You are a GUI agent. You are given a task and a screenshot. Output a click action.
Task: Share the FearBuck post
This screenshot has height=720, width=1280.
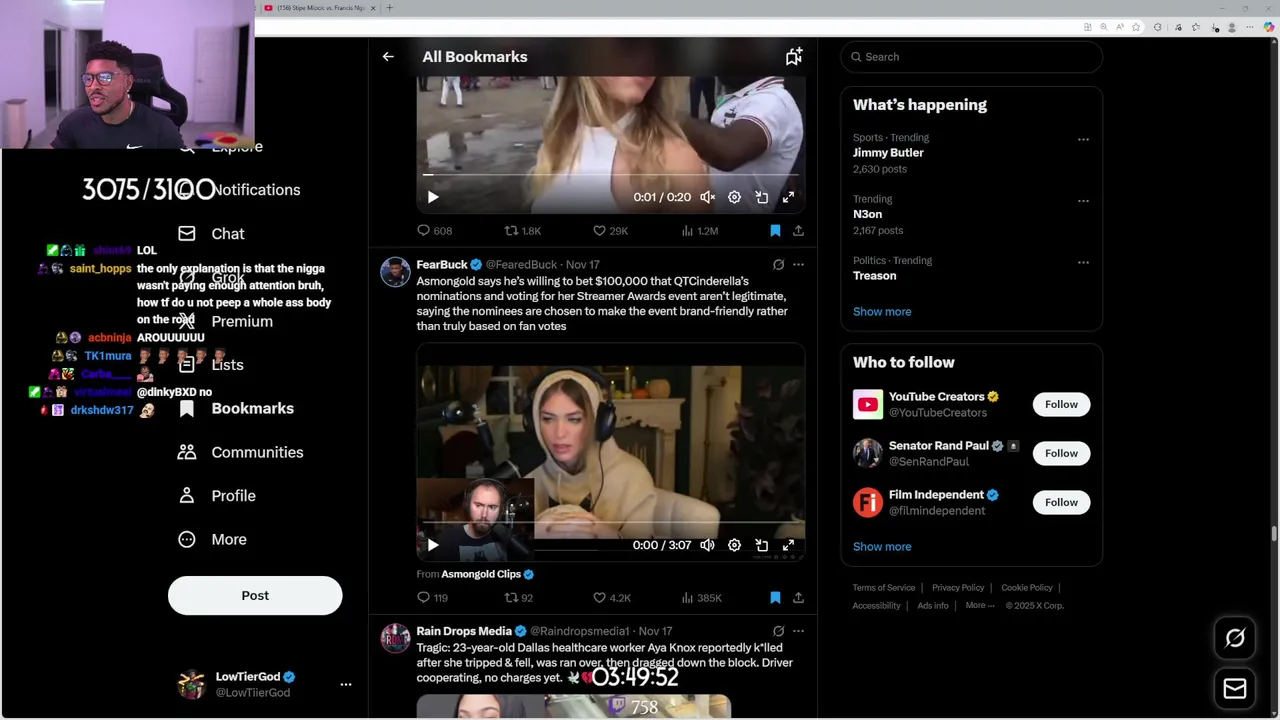click(798, 598)
